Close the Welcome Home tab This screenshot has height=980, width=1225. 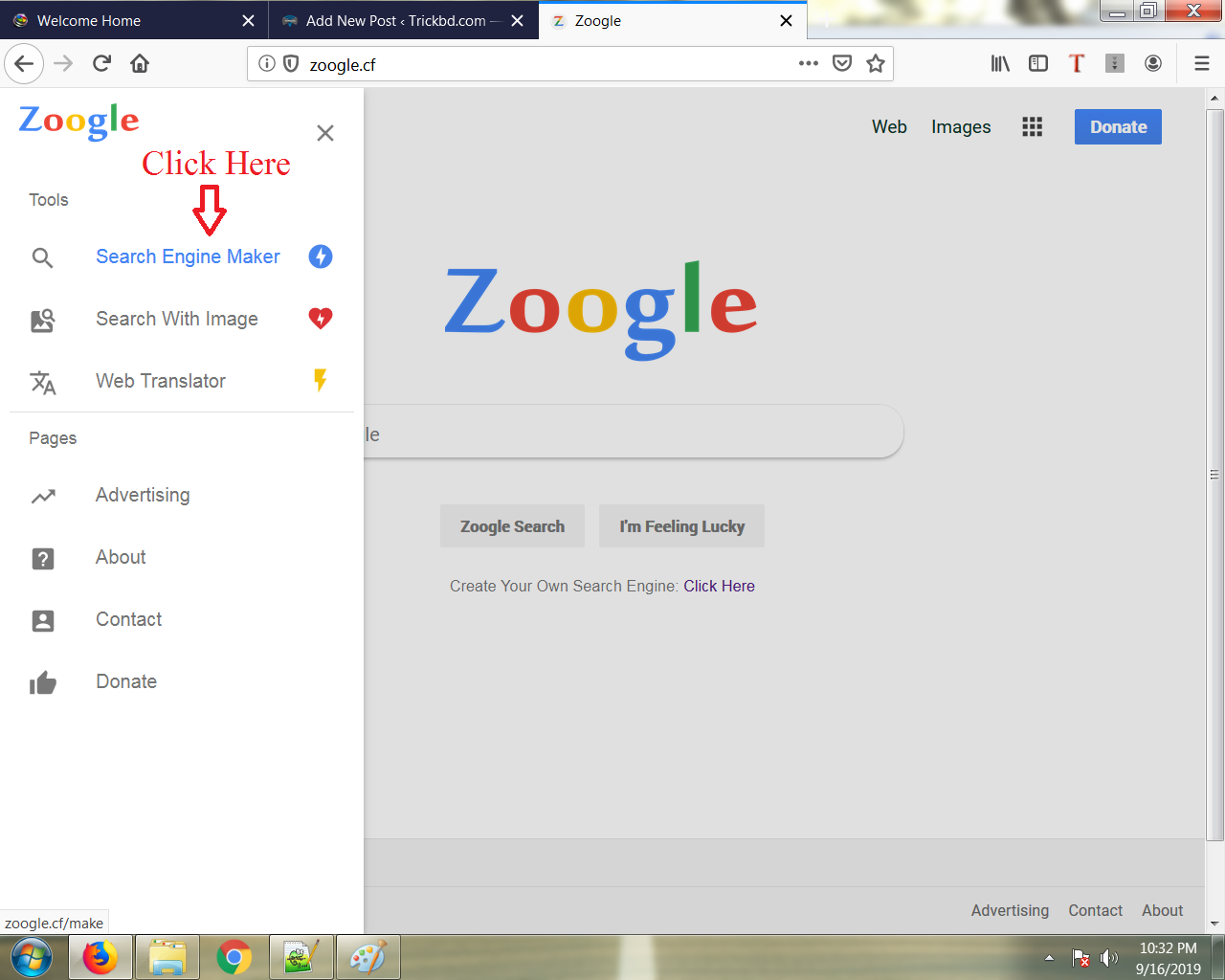point(248,20)
